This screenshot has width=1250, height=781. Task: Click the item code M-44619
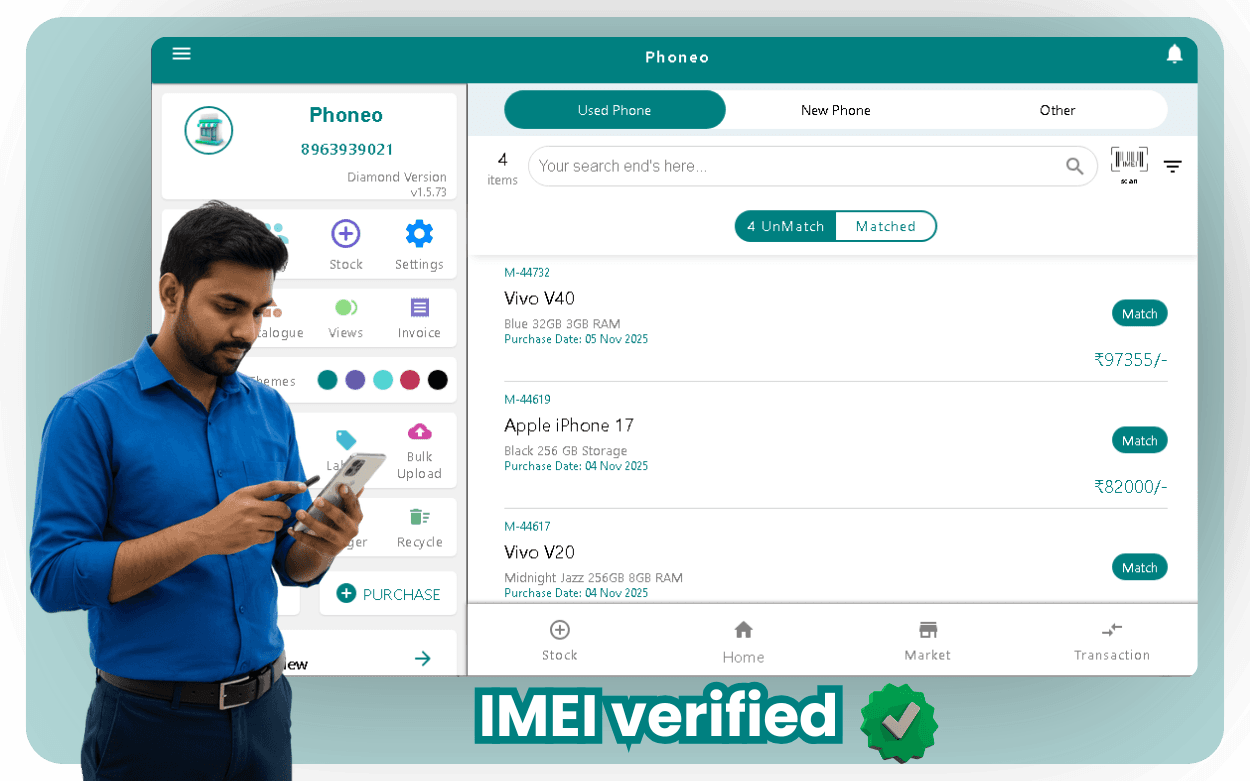[x=527, y=399]
